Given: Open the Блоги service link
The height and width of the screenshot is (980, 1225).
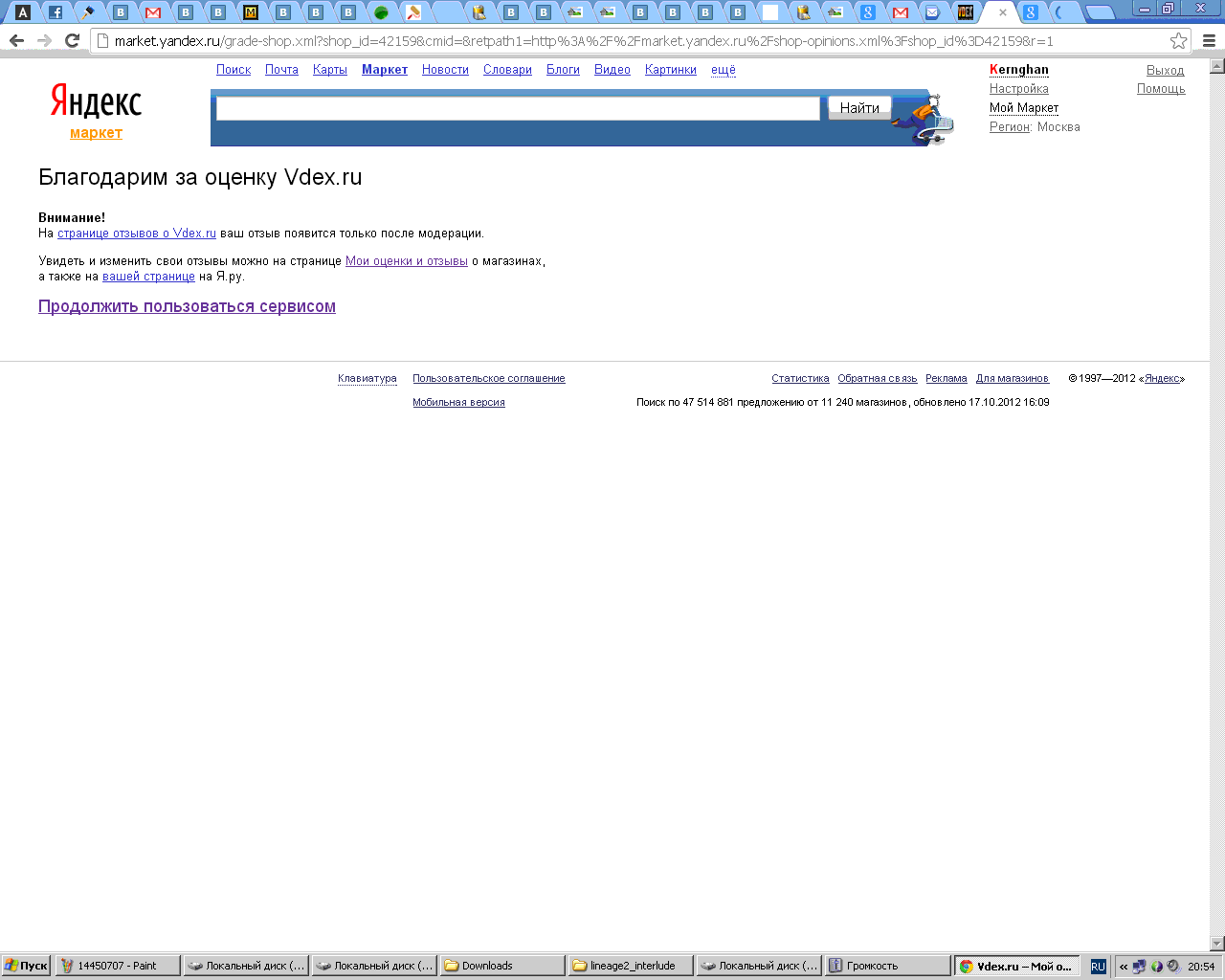Looking at the screenshot, I should (x=563, y=70).
